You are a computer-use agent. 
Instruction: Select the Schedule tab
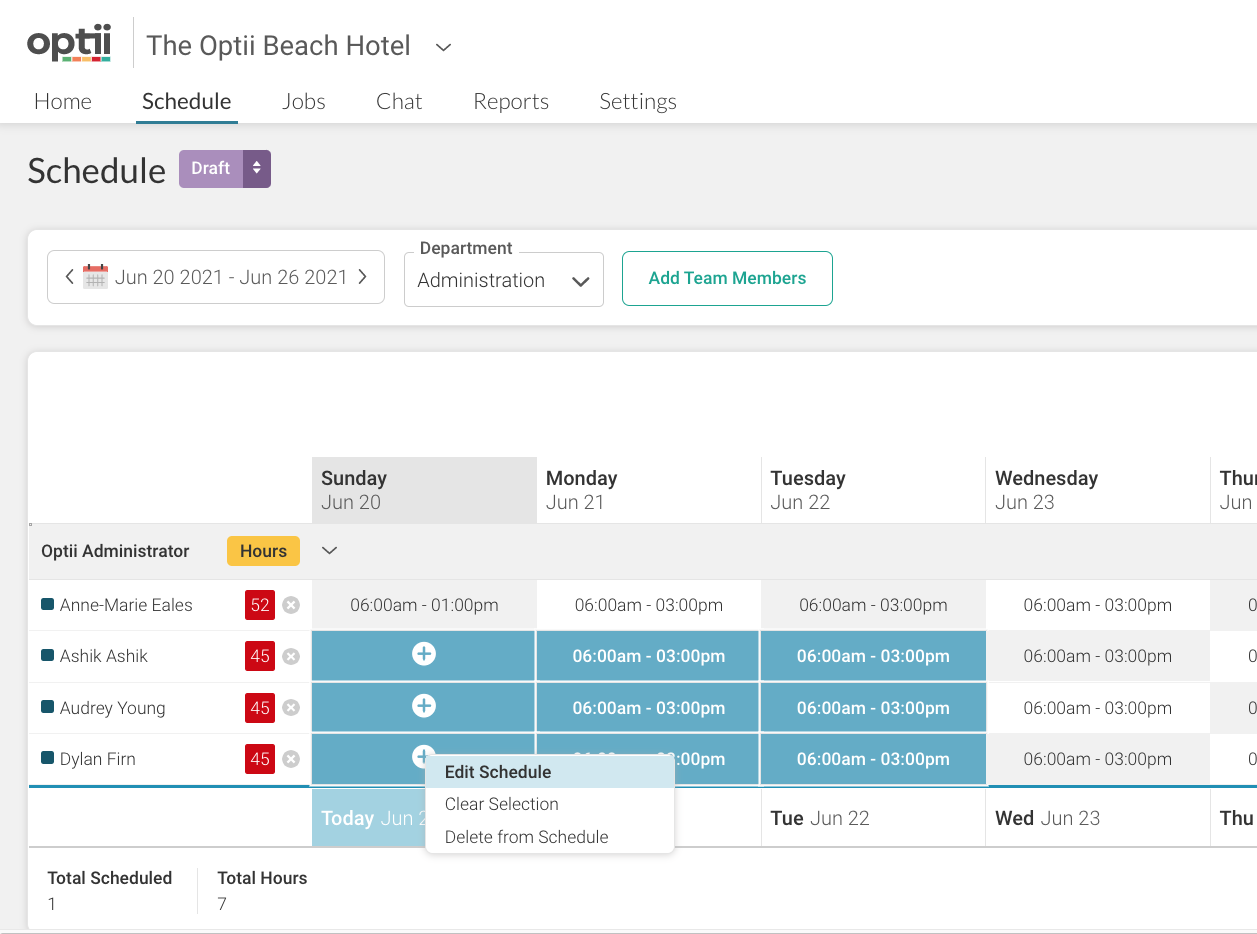187,101
